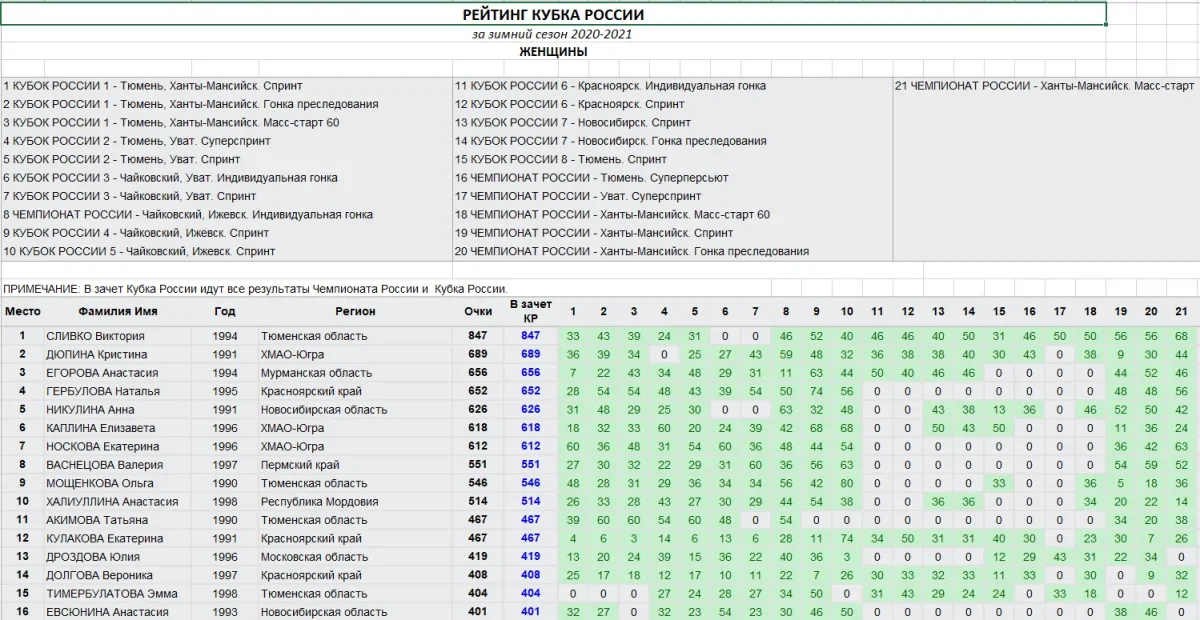Select the name "КАПЛИНА Елизавета"
This screenshot has width=1200, height=620.
click(99, 428)
